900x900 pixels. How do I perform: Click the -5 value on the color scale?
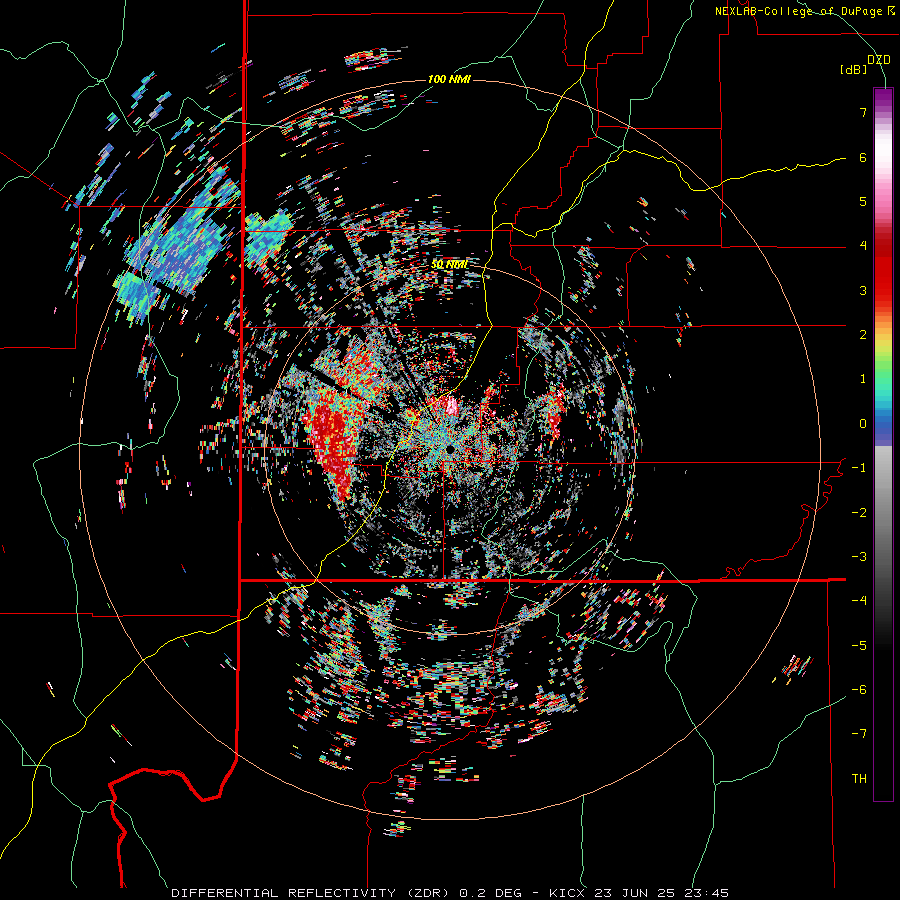coord(859,646)
